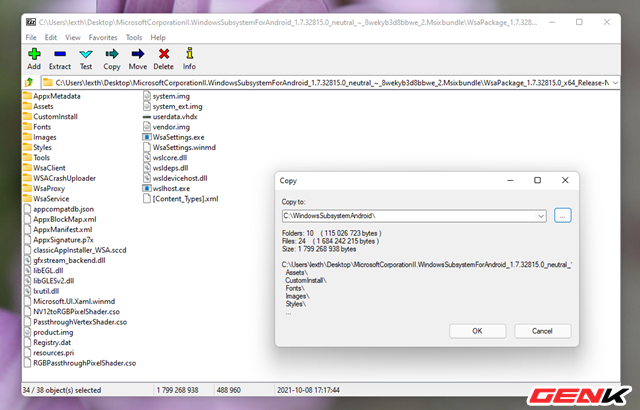The width and height of the screenshot is (640, 410).
Task: Select system.img file
Action: point(167,96)
